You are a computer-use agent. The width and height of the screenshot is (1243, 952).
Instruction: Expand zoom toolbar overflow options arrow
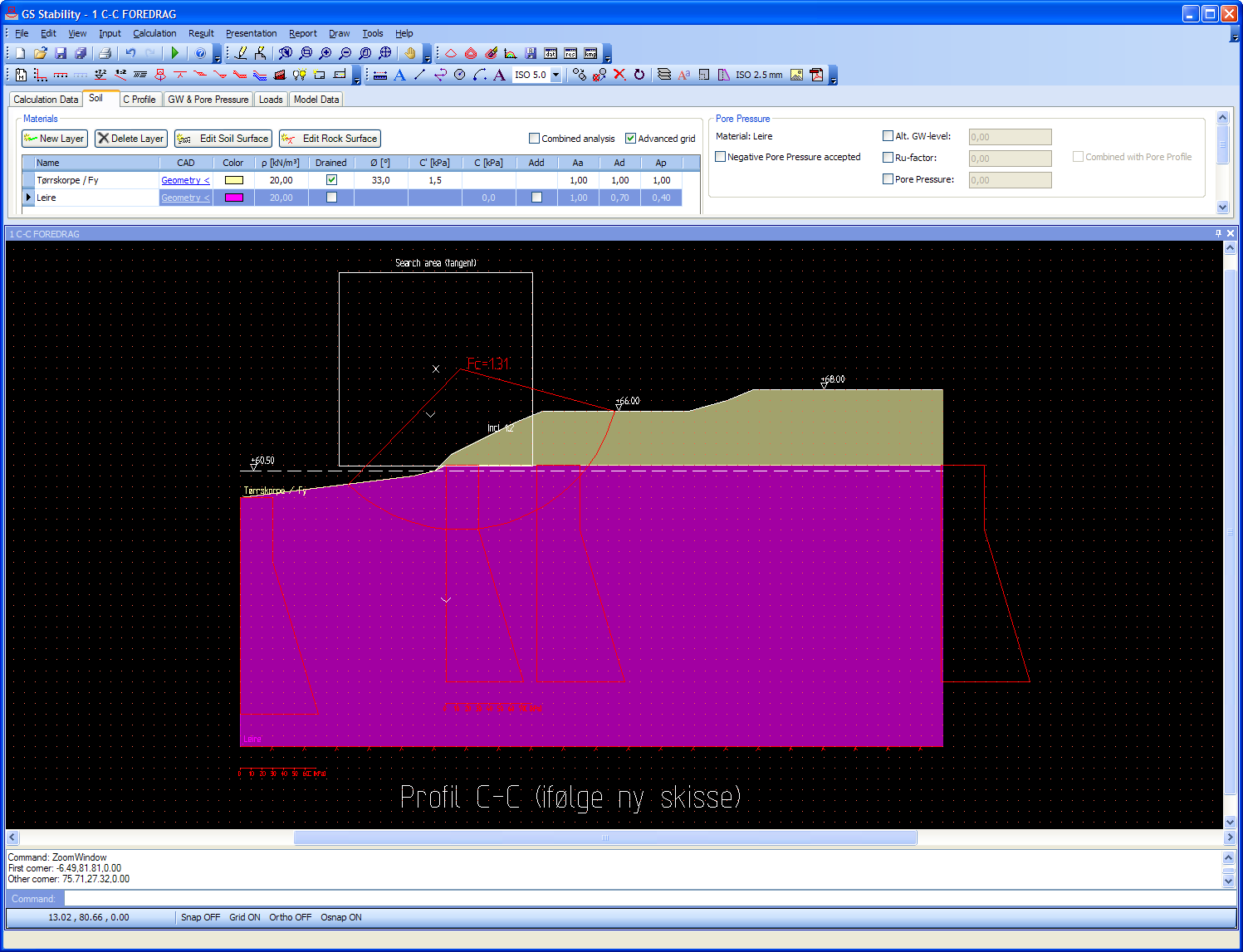(428, 54)
